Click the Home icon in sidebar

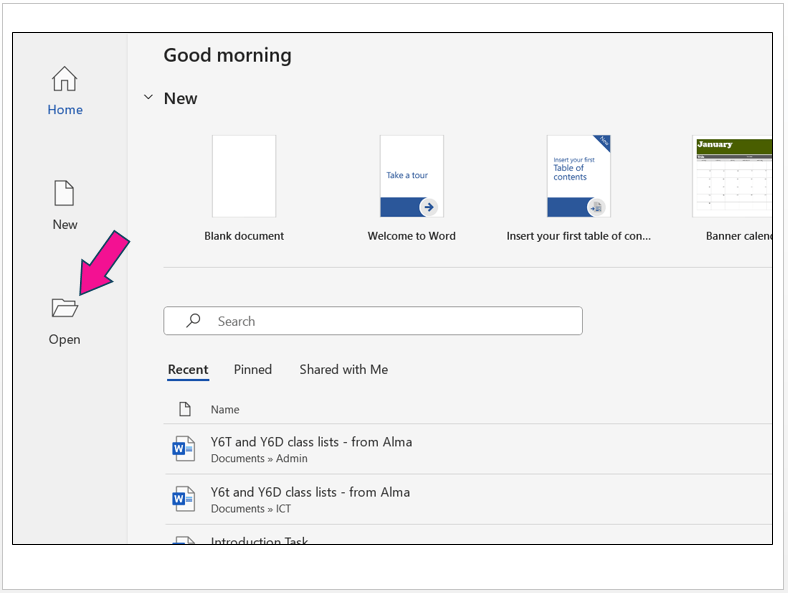pos(64,79)
